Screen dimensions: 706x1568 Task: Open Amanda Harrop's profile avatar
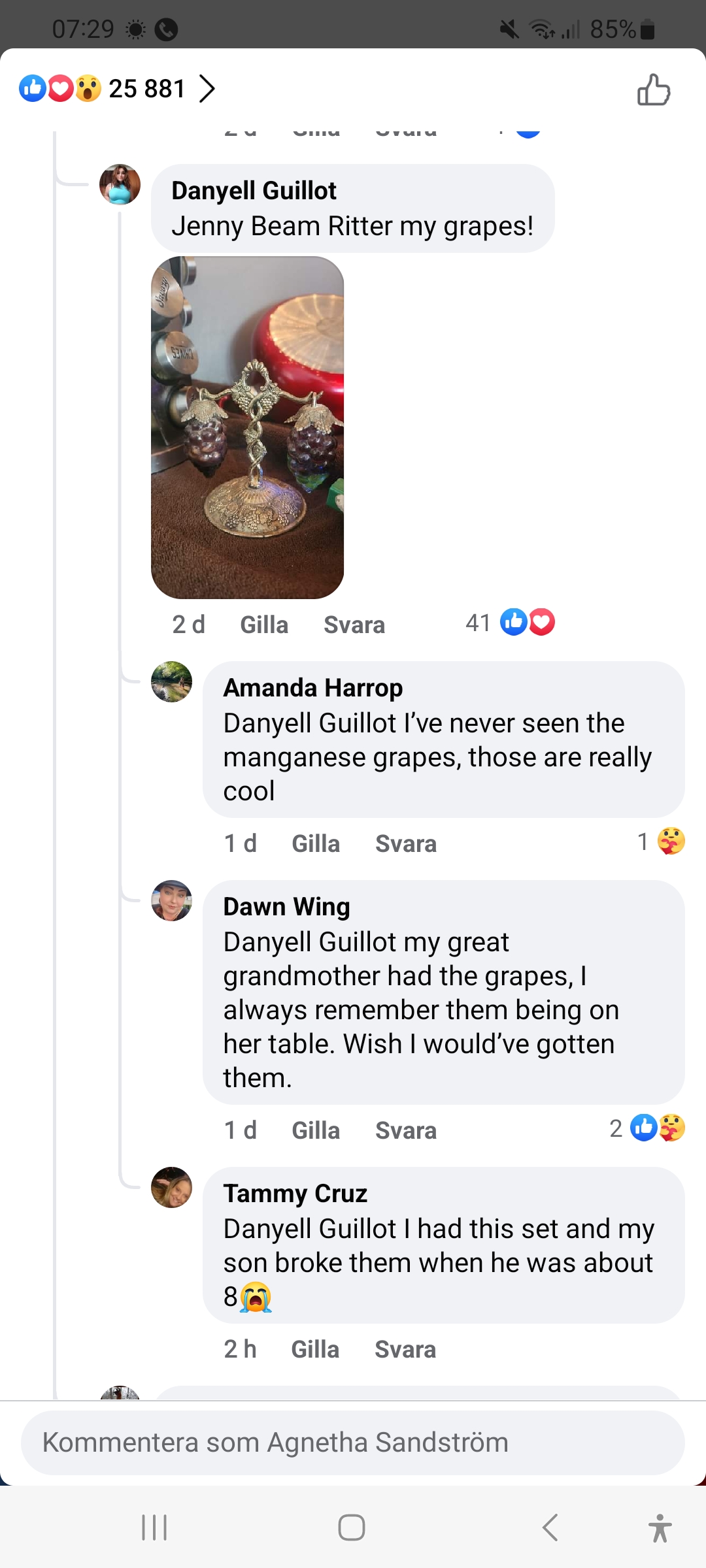(x=171, y=681)
